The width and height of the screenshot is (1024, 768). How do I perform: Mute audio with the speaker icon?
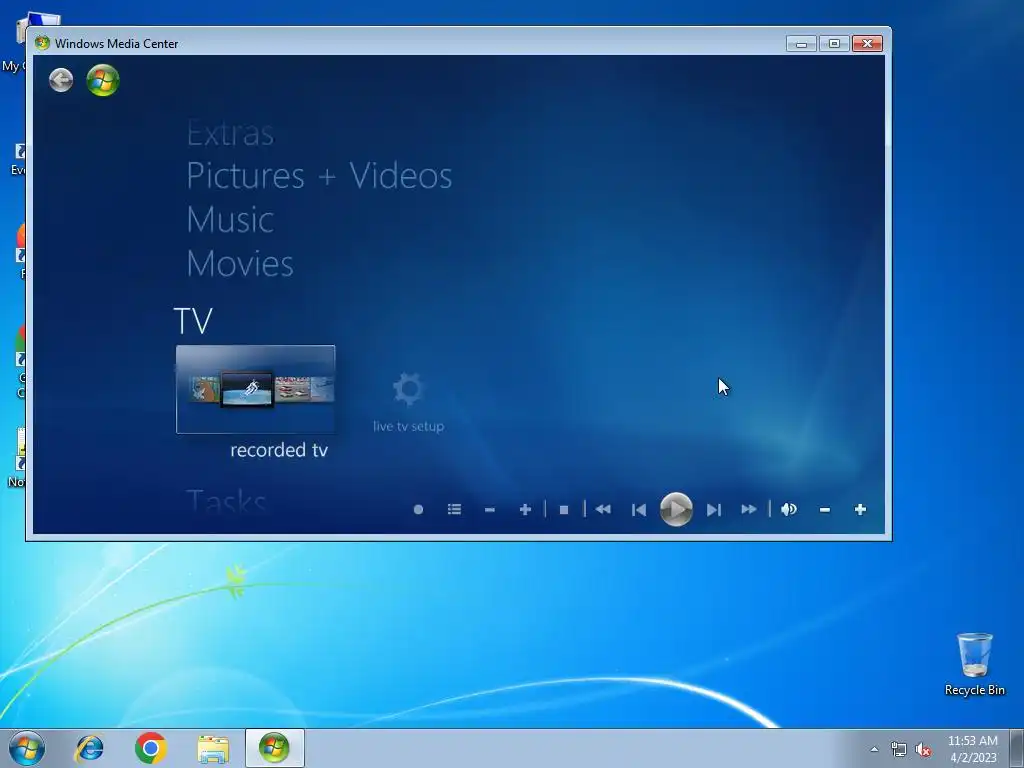click(x=789, y=509)
